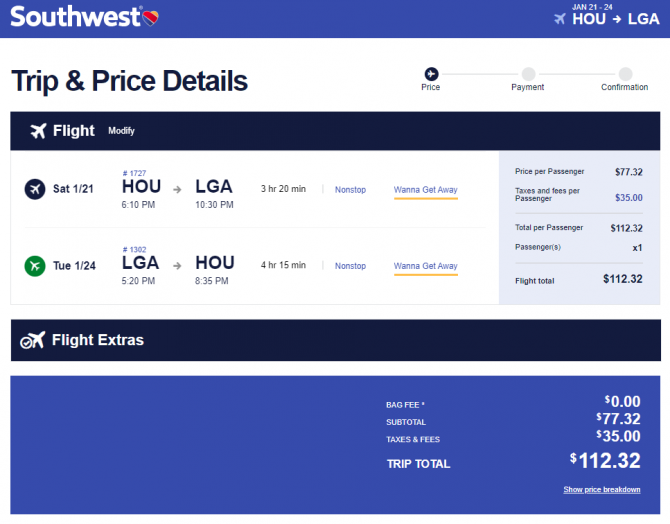Select the Confirmation step circle
The image size is (670, 524).
pyautogui.click(x=626, y=74)
